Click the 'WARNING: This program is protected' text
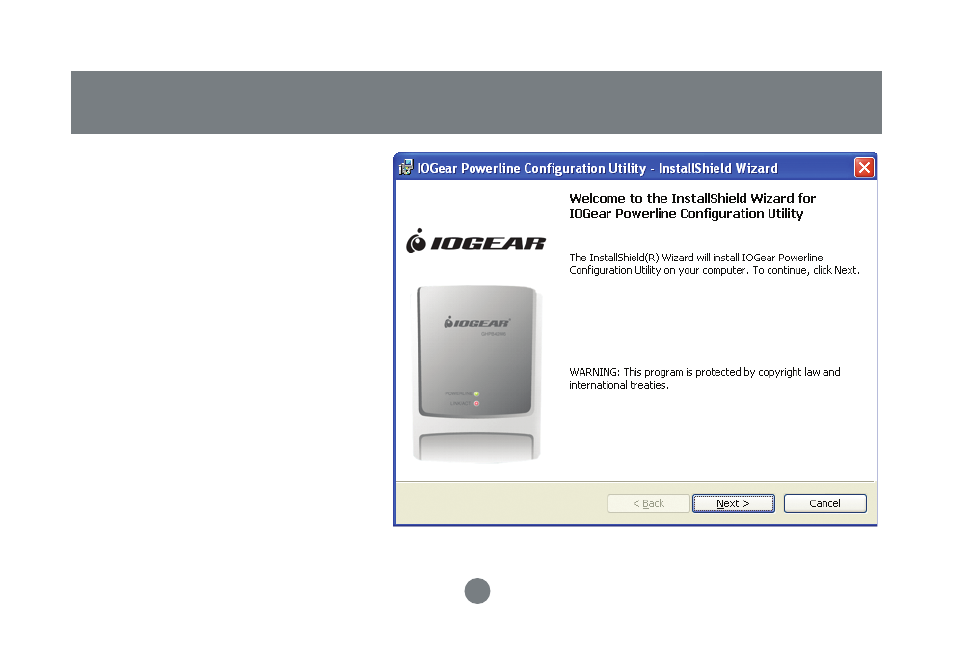Image resolution: width=954 pixels, height=663 pixels. coord(705,378)
